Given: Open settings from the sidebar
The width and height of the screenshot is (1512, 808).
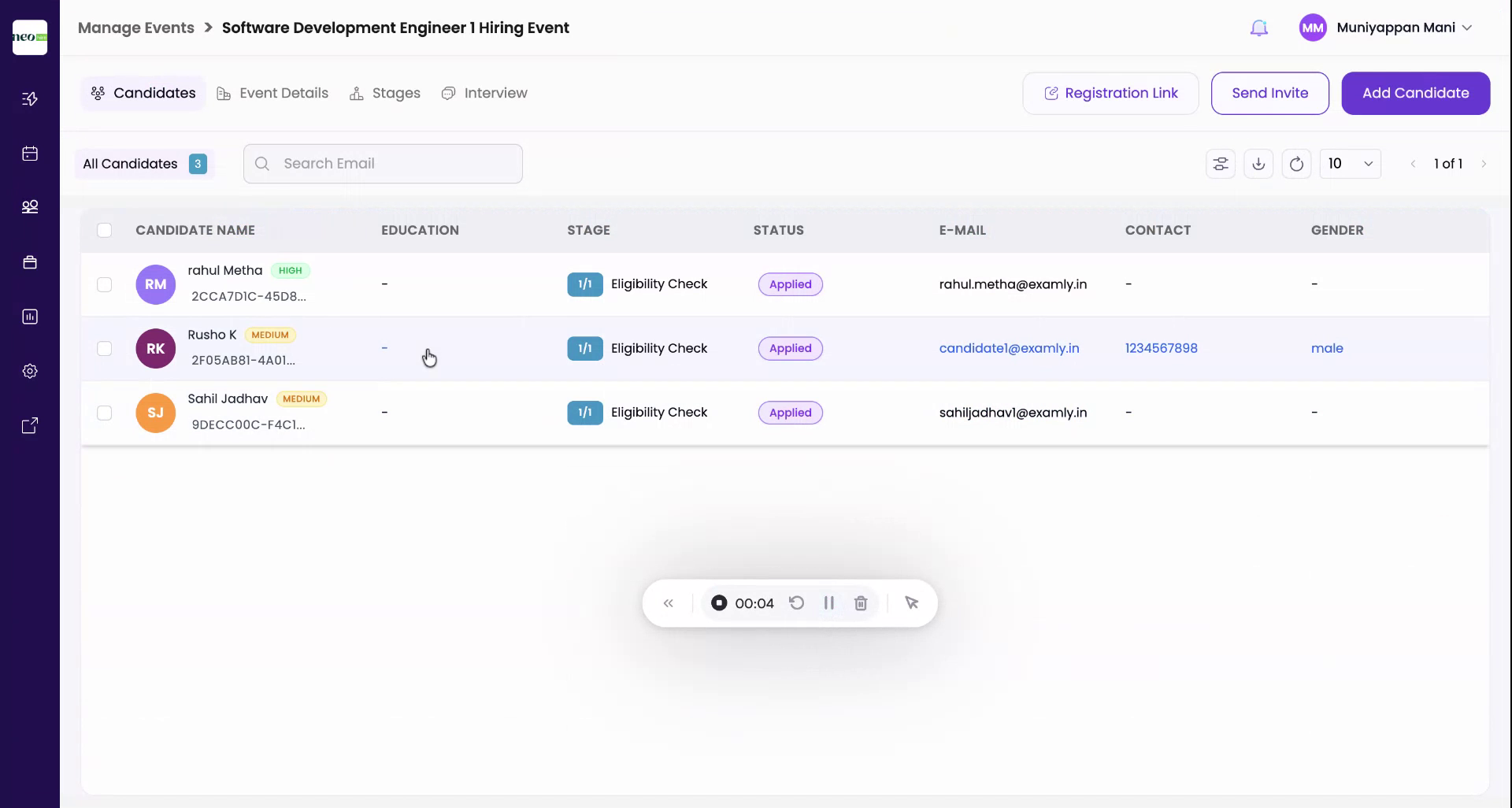Looking at the screenshot, I should 30,370.
